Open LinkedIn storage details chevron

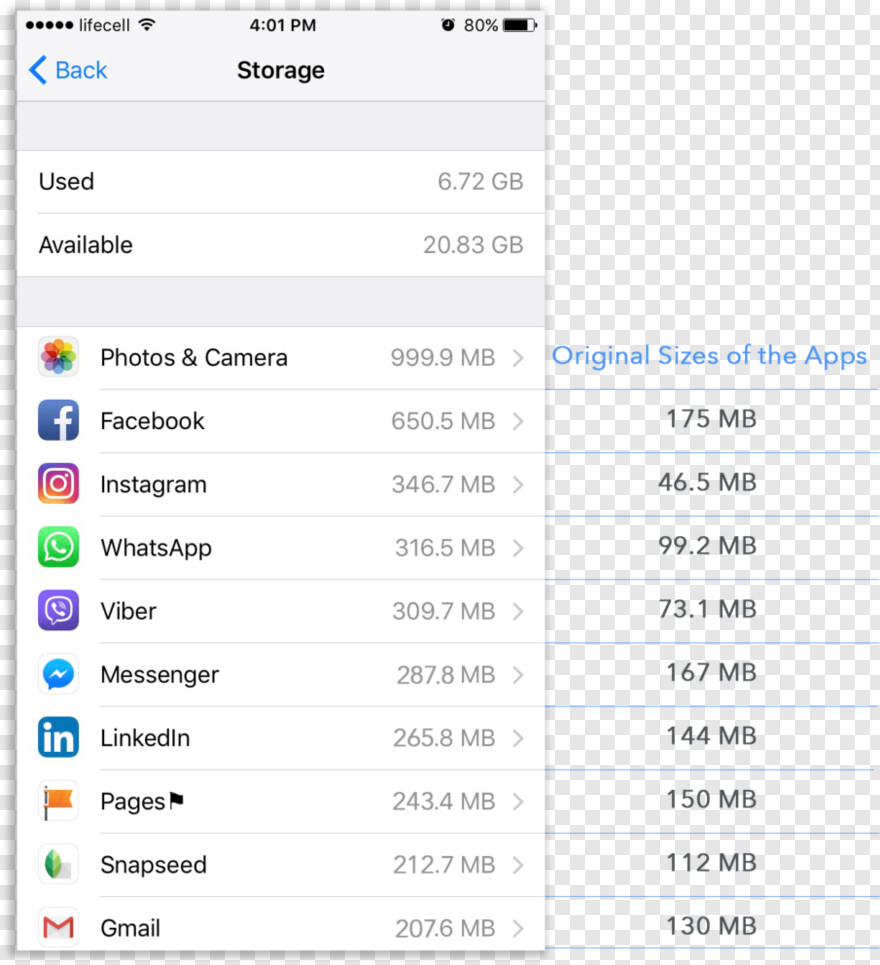[x=518, y=739]
